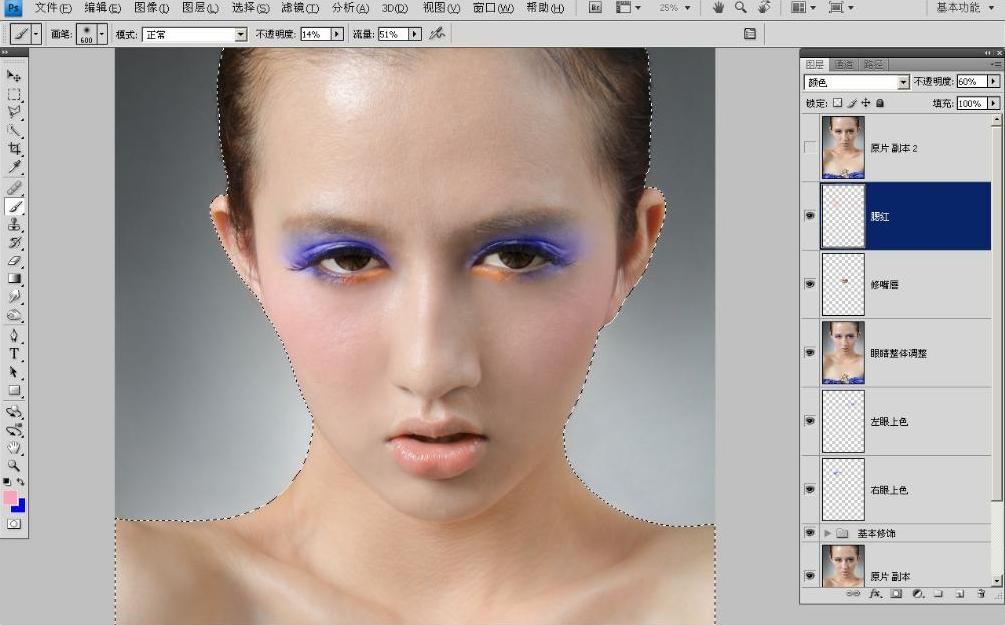Toggle Quick Mask mode

click(x=13, y=524)
